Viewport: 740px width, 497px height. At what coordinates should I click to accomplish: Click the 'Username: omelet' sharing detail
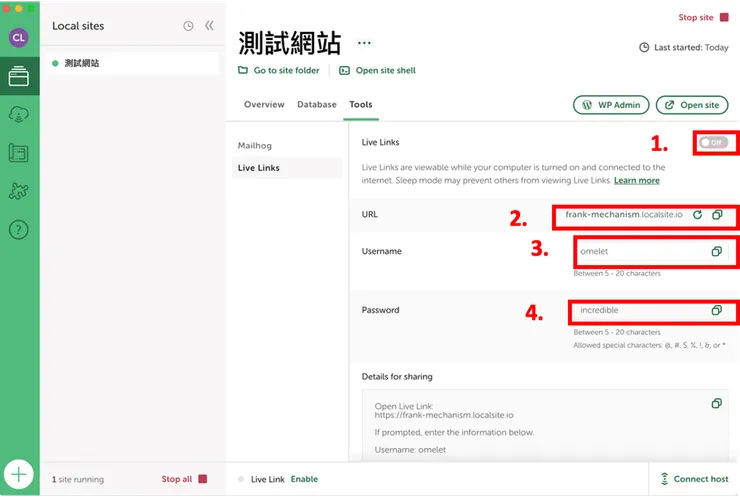coord(410,450)
